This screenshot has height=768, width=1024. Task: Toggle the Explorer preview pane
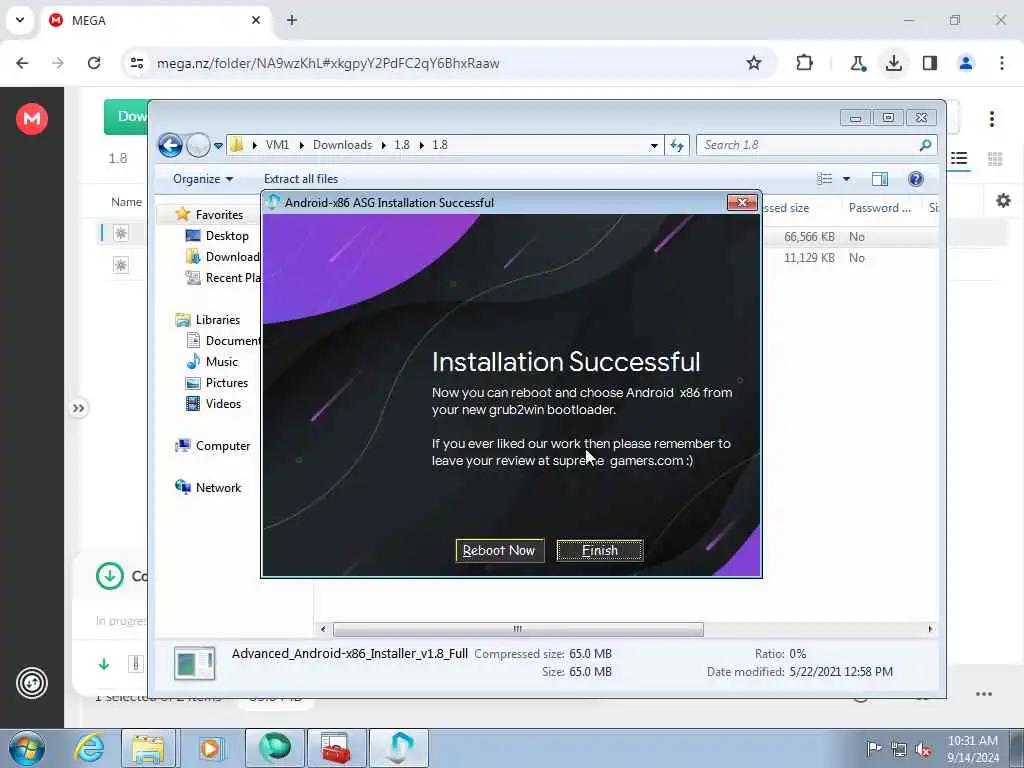880,179
